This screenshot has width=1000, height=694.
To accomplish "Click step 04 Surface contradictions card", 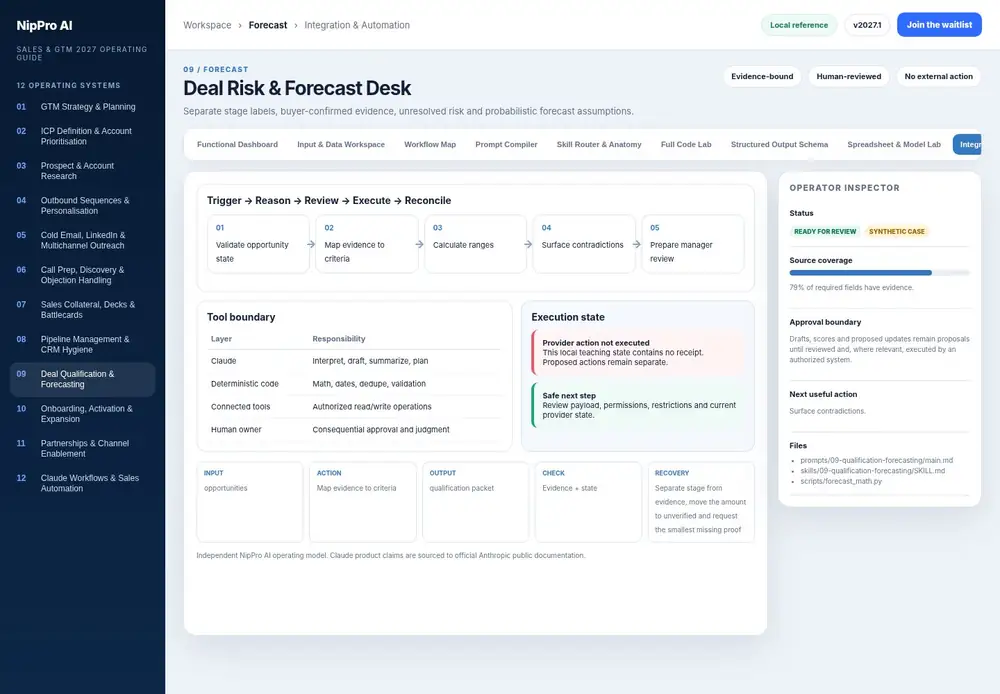I will (x=584, y=244).
